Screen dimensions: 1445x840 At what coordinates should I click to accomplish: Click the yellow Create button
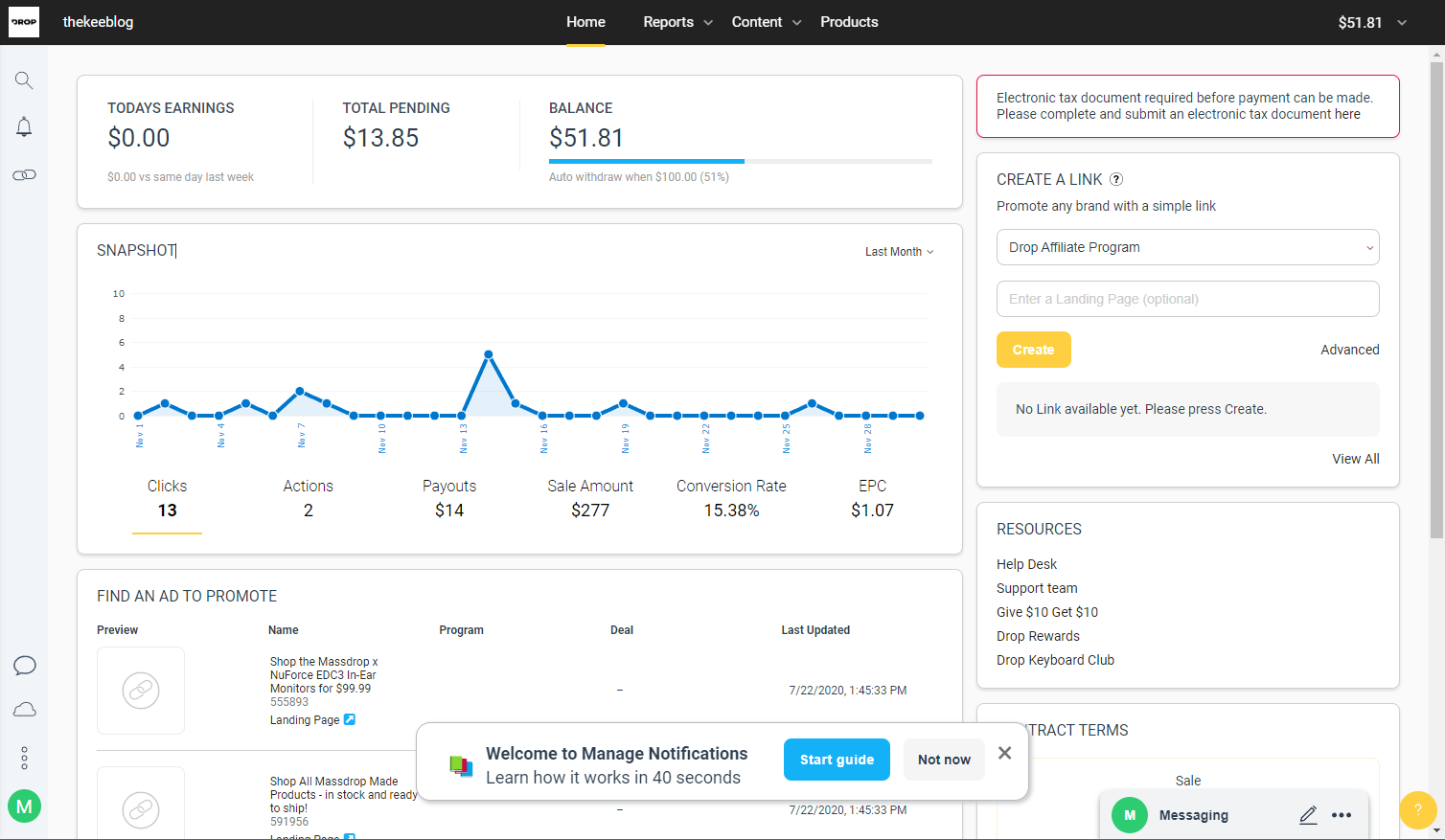pyautogui.click(x=1034, y=350)
